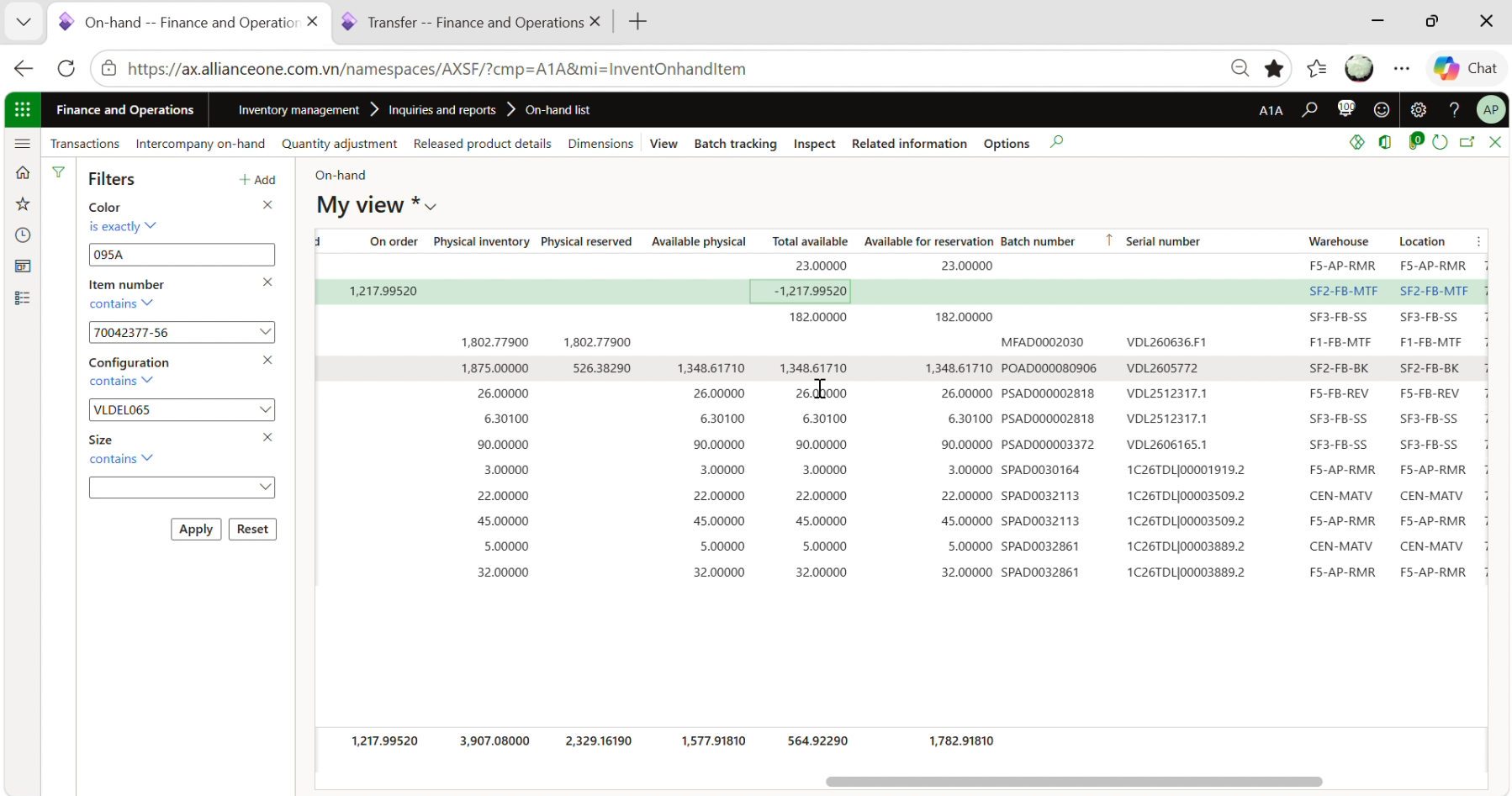This screenshot has width=1512, height=796.
Task: Change Item number operator 'contains'
Action: tap(121, 303)
